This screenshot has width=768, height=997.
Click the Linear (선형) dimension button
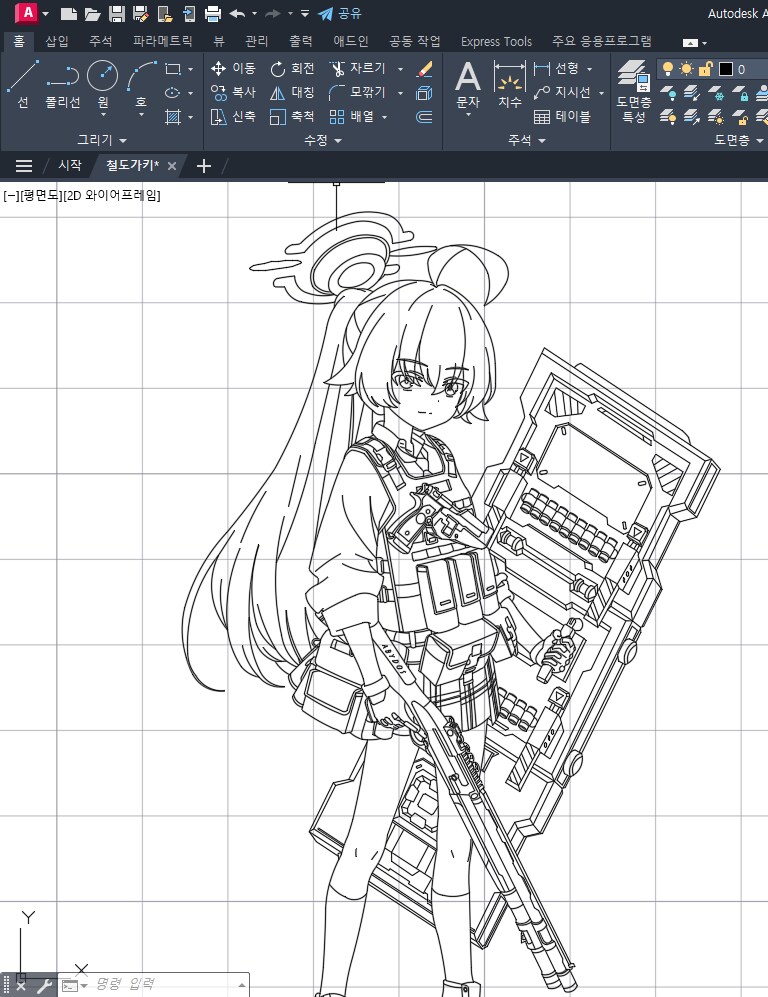[x=557, y=68]
